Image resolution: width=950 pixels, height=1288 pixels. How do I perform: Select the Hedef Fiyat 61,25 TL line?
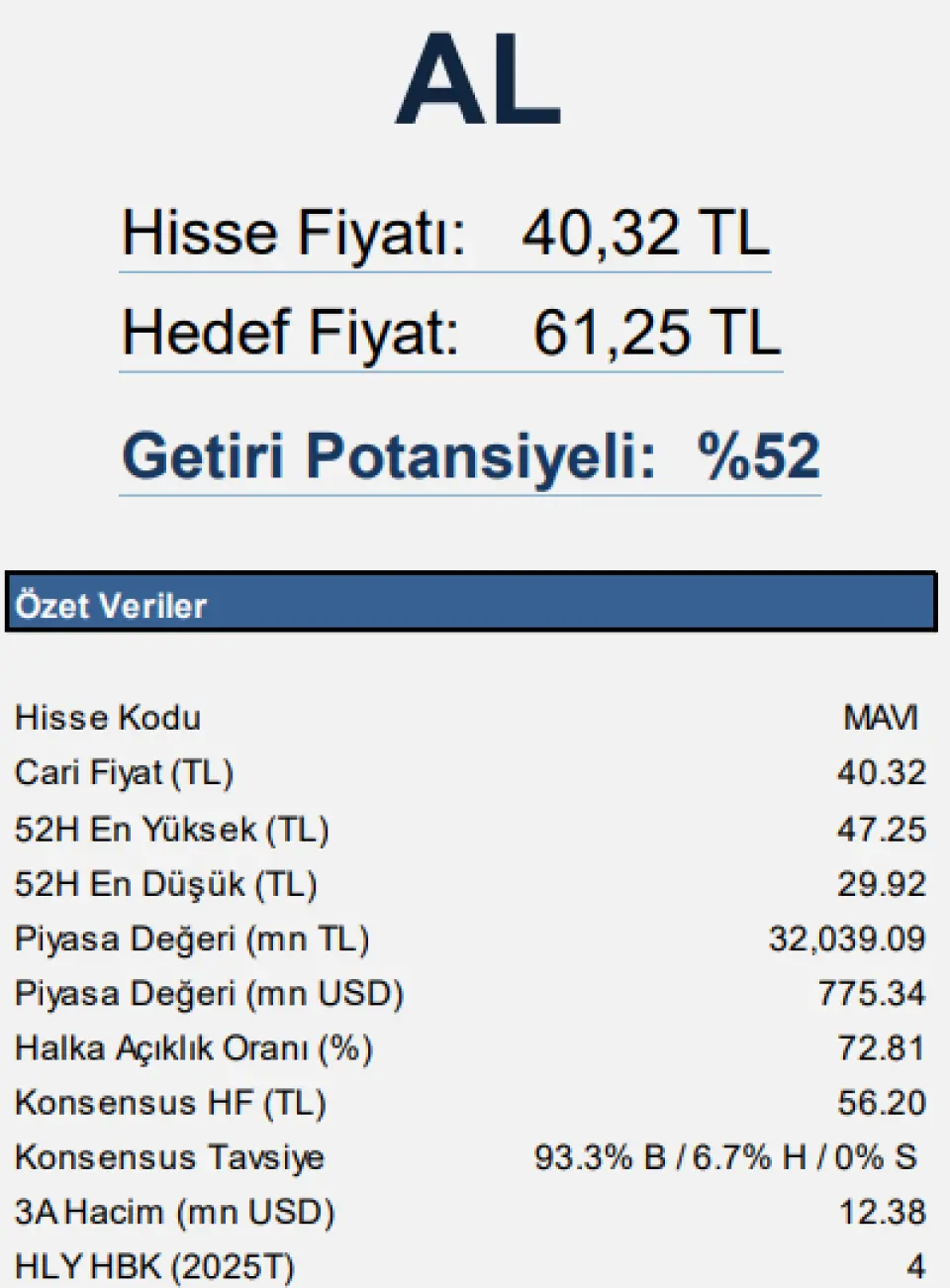click(451, 333)
